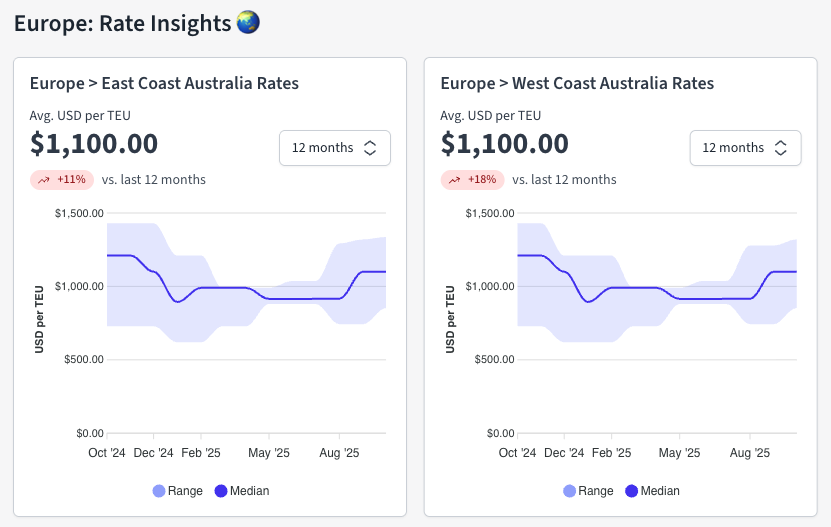Click East Coast chart $500.00 axis label
Image resolution: width=831 pixels, height=527 pixels.
[x=84, y=359]
